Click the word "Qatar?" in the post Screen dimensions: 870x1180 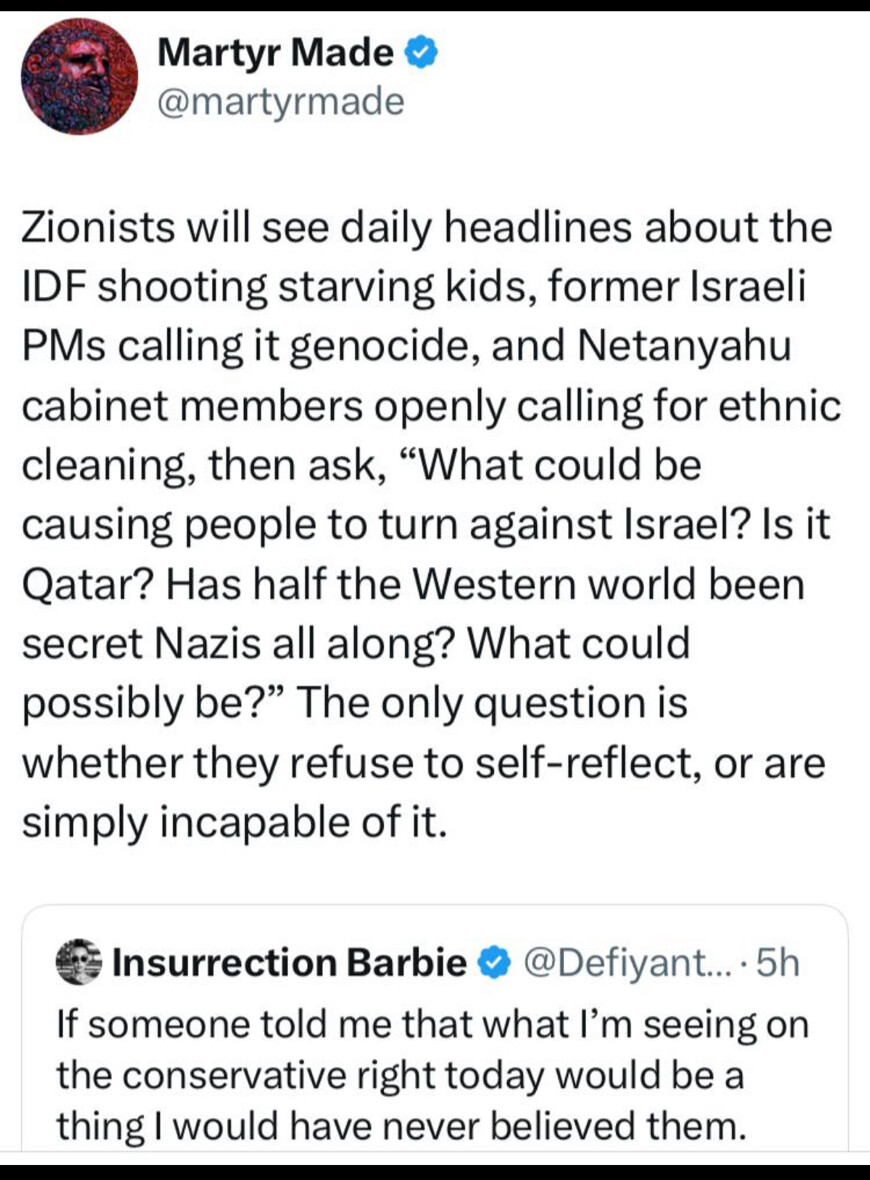coord(87,583)
